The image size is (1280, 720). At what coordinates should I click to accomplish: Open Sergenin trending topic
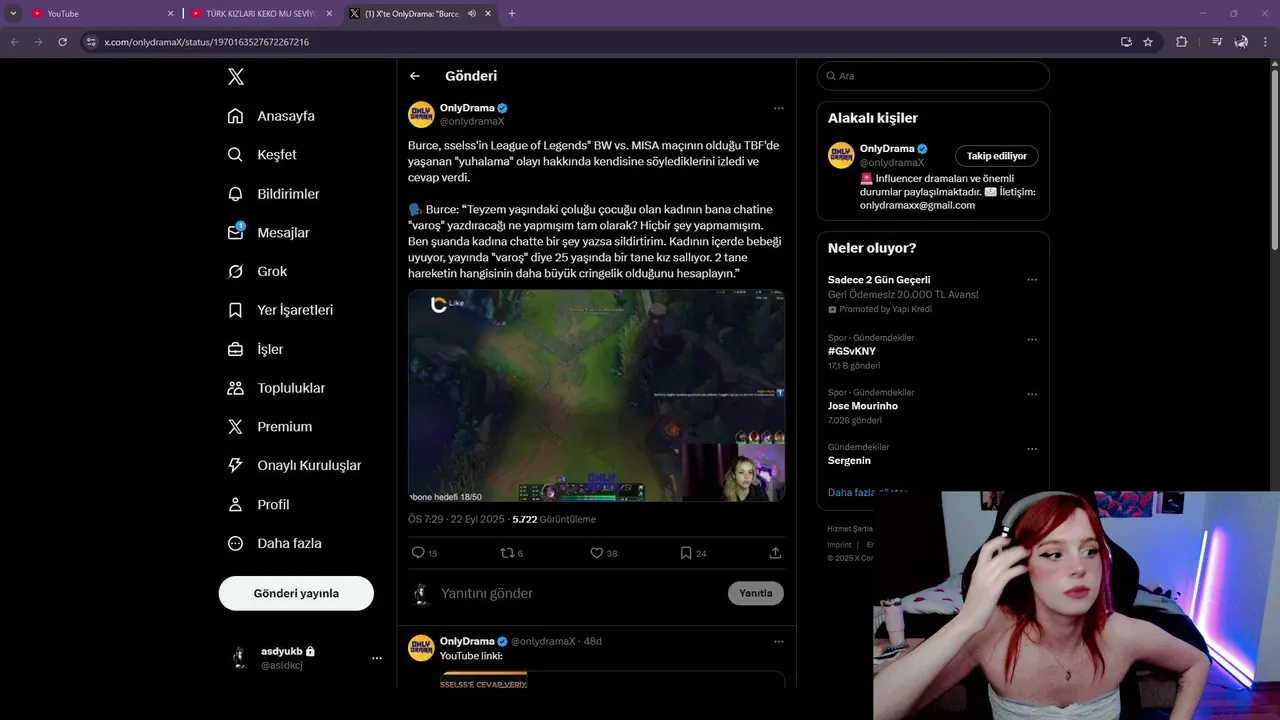tap(849, 461)
